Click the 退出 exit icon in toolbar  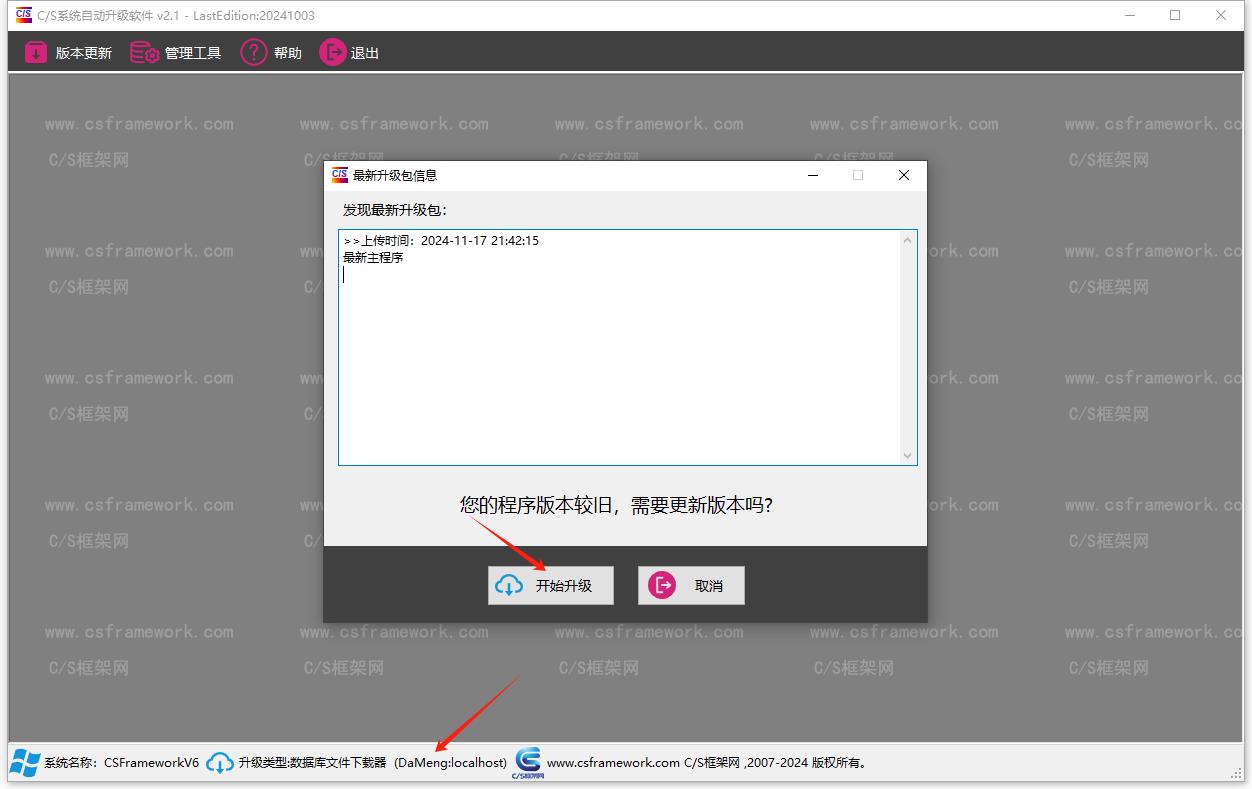[x=332, y=53]
